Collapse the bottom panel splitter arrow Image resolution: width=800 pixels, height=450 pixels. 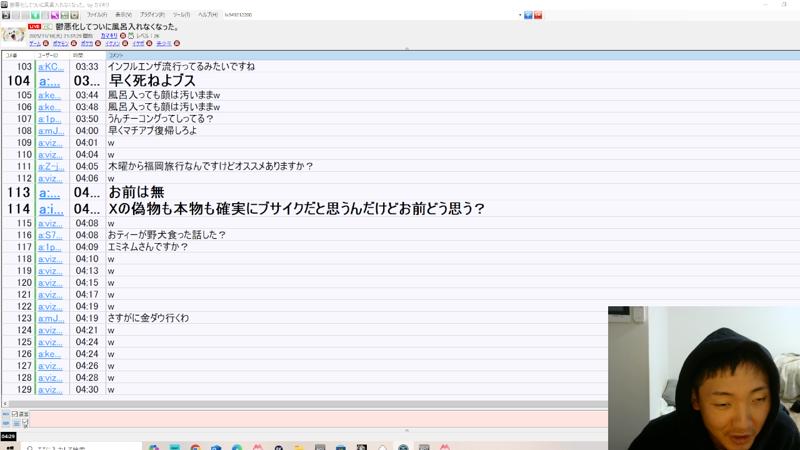click(x=407, y=430)
